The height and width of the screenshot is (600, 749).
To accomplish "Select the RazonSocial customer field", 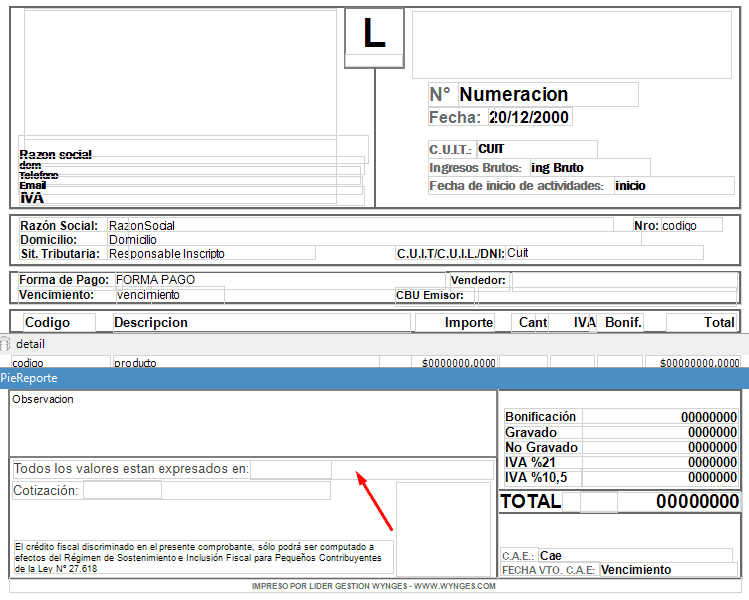I will click(x=360, y=225).
